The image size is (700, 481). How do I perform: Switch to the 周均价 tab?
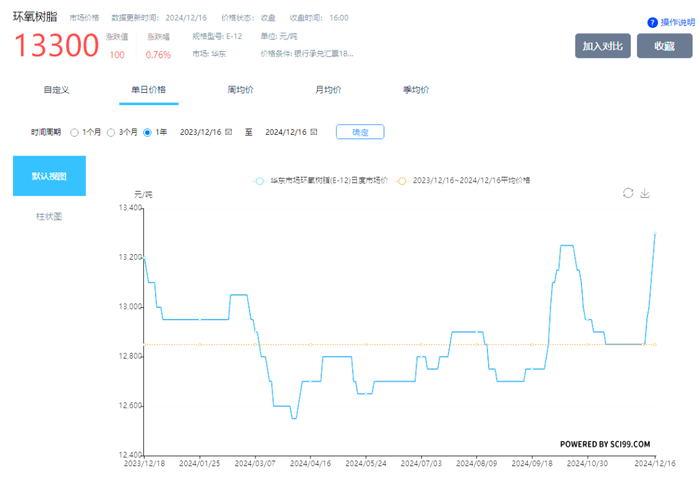coord(240,90)
